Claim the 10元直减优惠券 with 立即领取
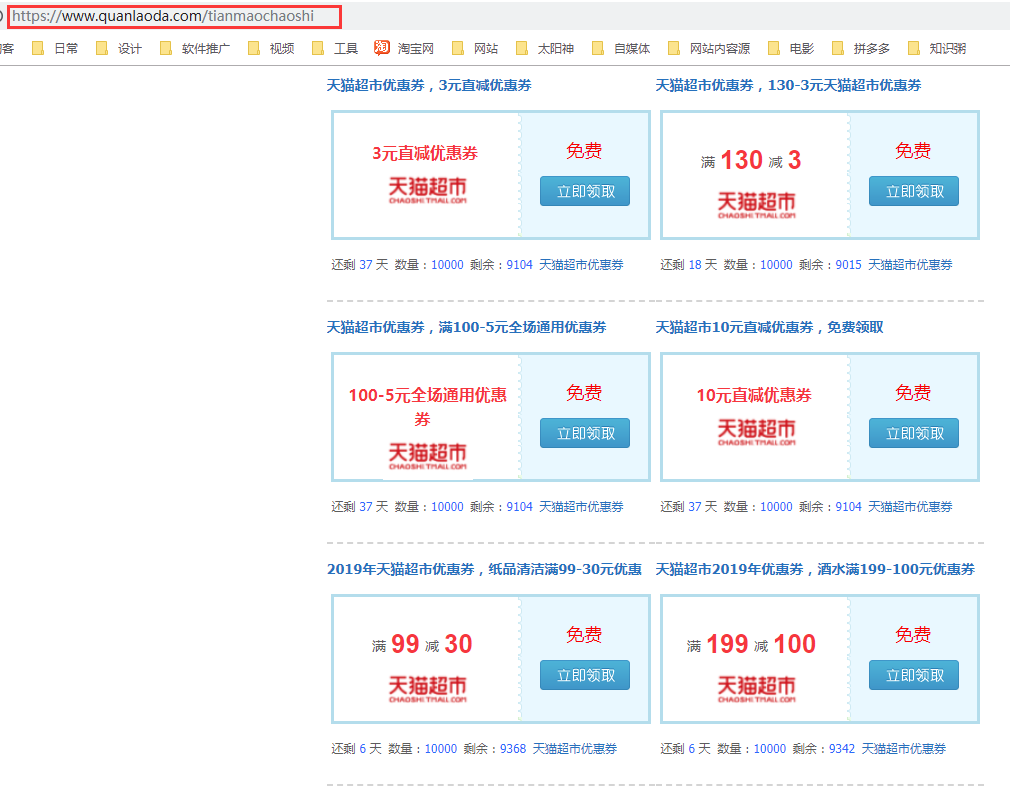The height and width of the screenshot is (793, 1010). [914, 433]
